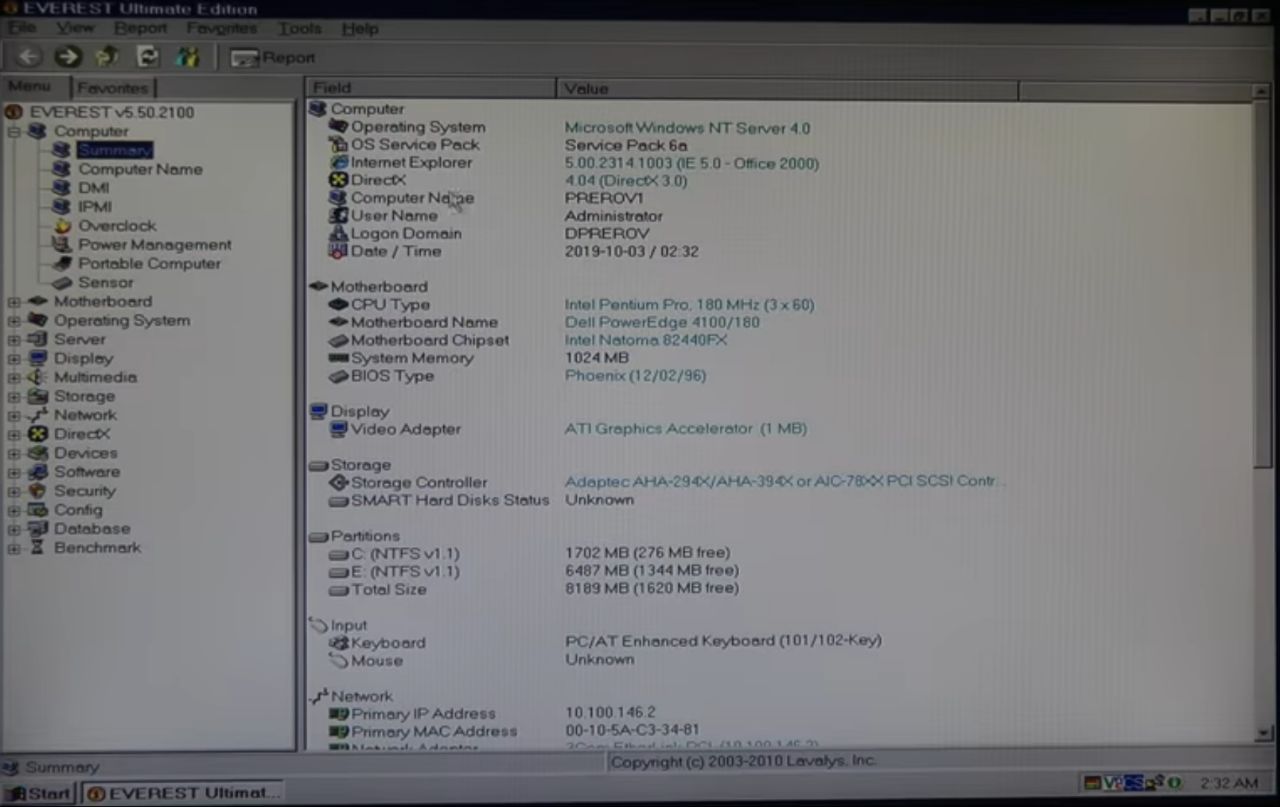Click the scroll down arrow
This screenshot has height=807, width=1280.
point(1263,734)
